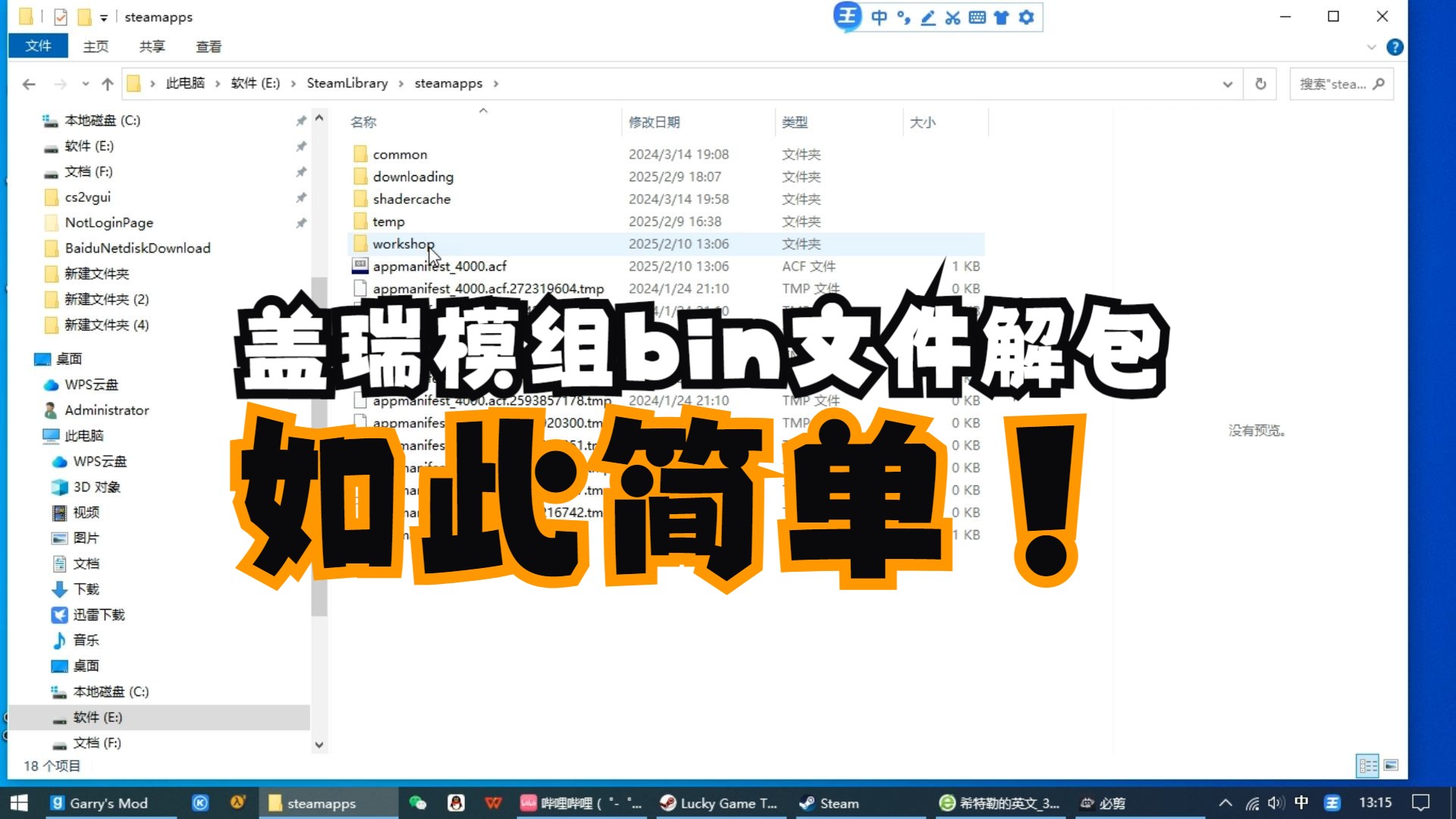Select 音乐 in navigation pane
1456x819 pixels.
click(86, 641)
